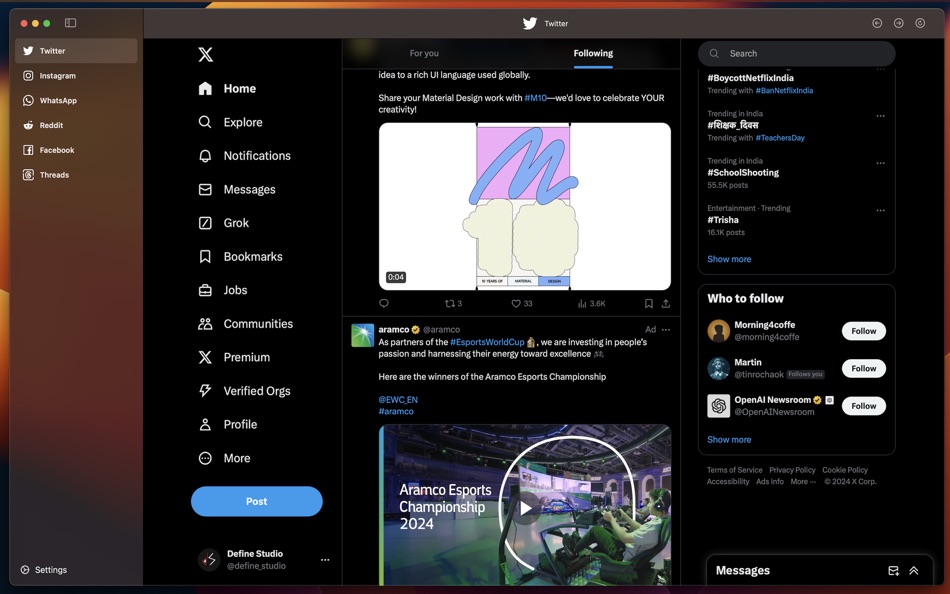
Task: Open aramco ad options dots
Action: tap(666, 330)
